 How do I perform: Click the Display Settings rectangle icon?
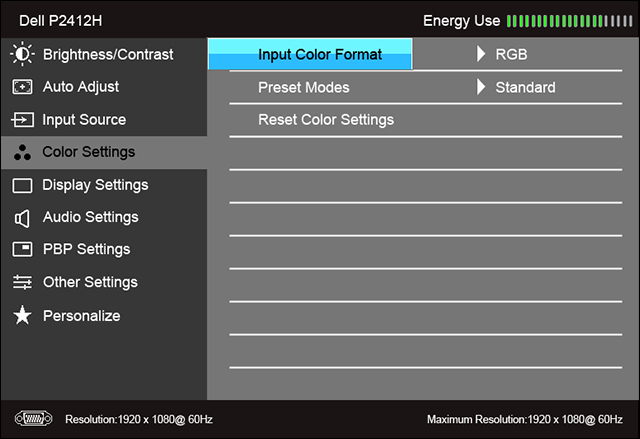(22, 185)
